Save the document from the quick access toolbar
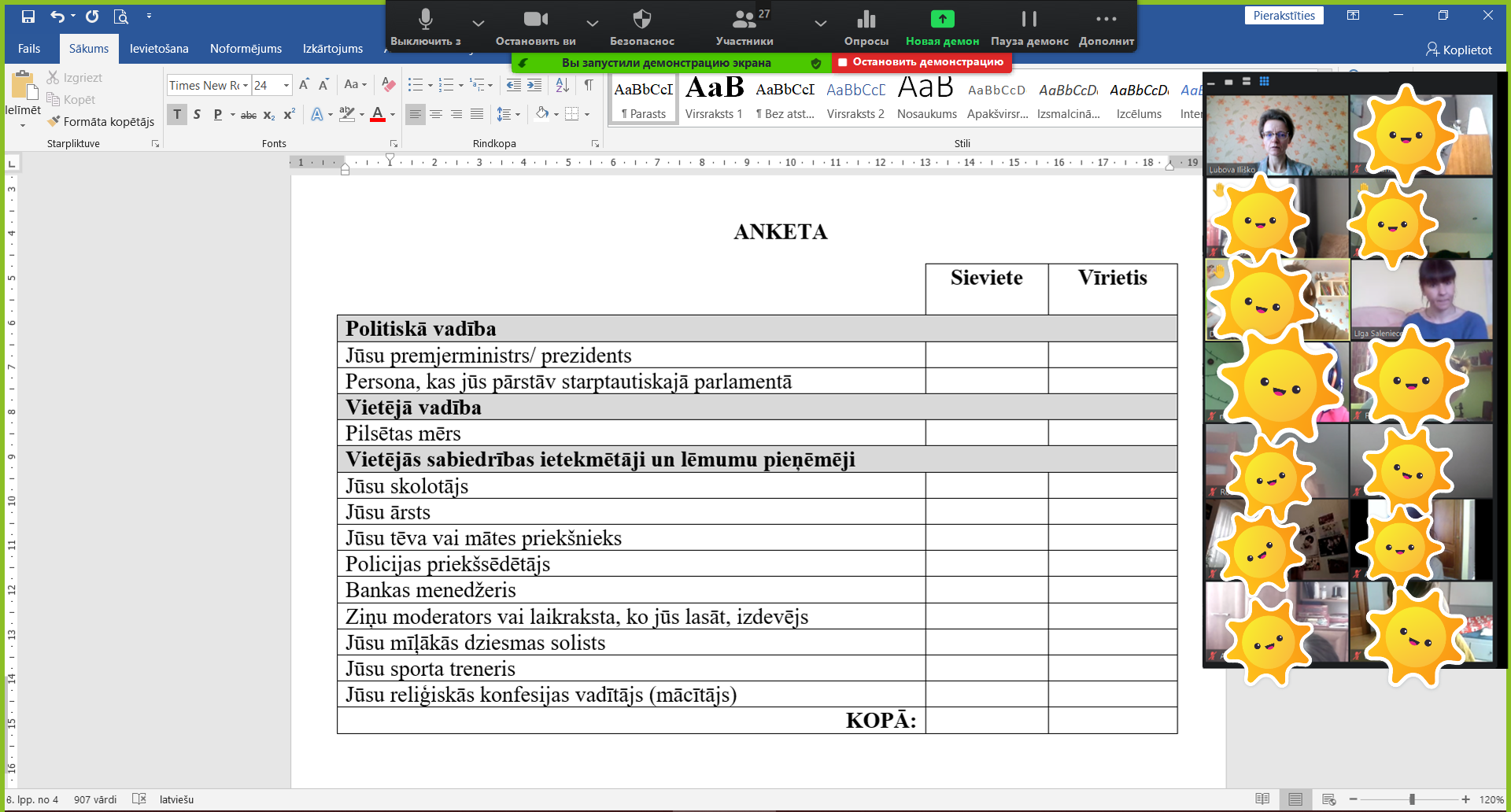The height and width of the screenshot is (812, 1511). tap(28, 16)
